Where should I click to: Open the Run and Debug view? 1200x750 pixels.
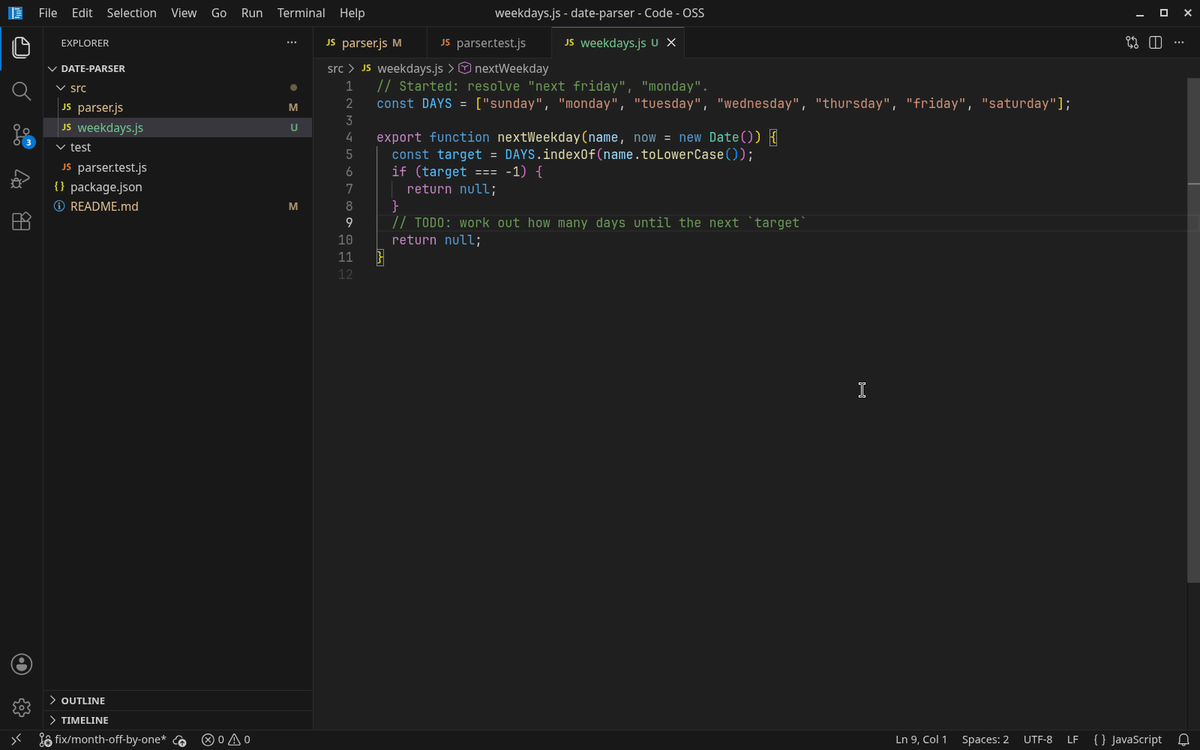tap(21, 179)
